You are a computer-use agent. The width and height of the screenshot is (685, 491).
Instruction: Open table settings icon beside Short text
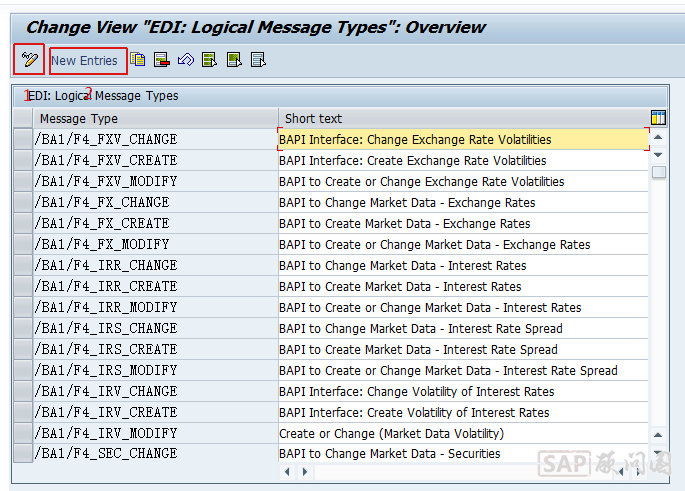(x=658, y=118)
